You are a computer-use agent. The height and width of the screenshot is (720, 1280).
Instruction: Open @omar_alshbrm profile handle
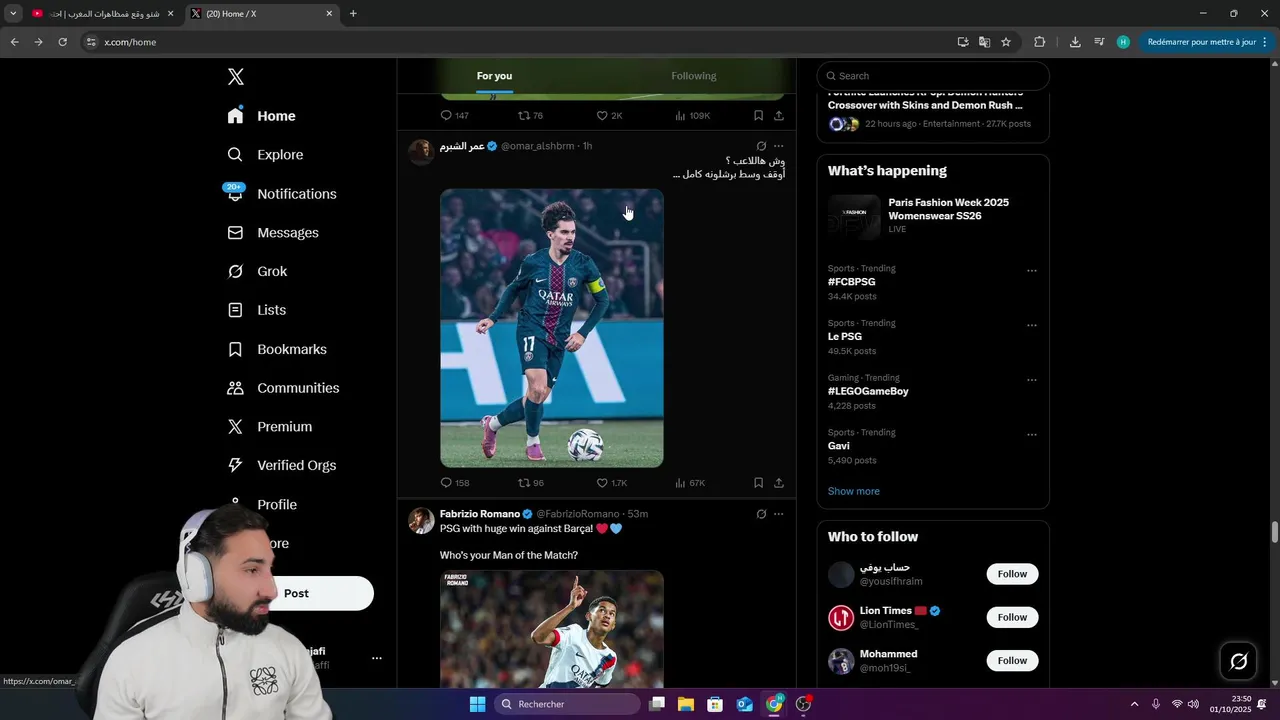(538, 146)
